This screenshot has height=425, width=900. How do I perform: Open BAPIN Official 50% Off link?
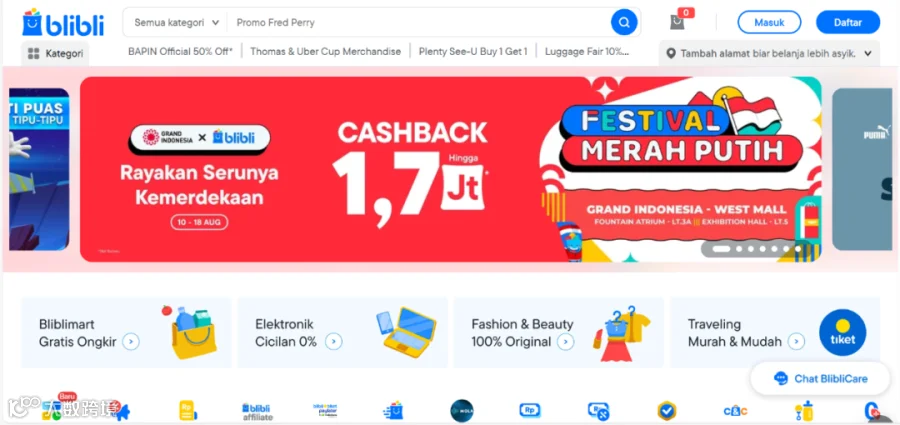pos(180,52)
